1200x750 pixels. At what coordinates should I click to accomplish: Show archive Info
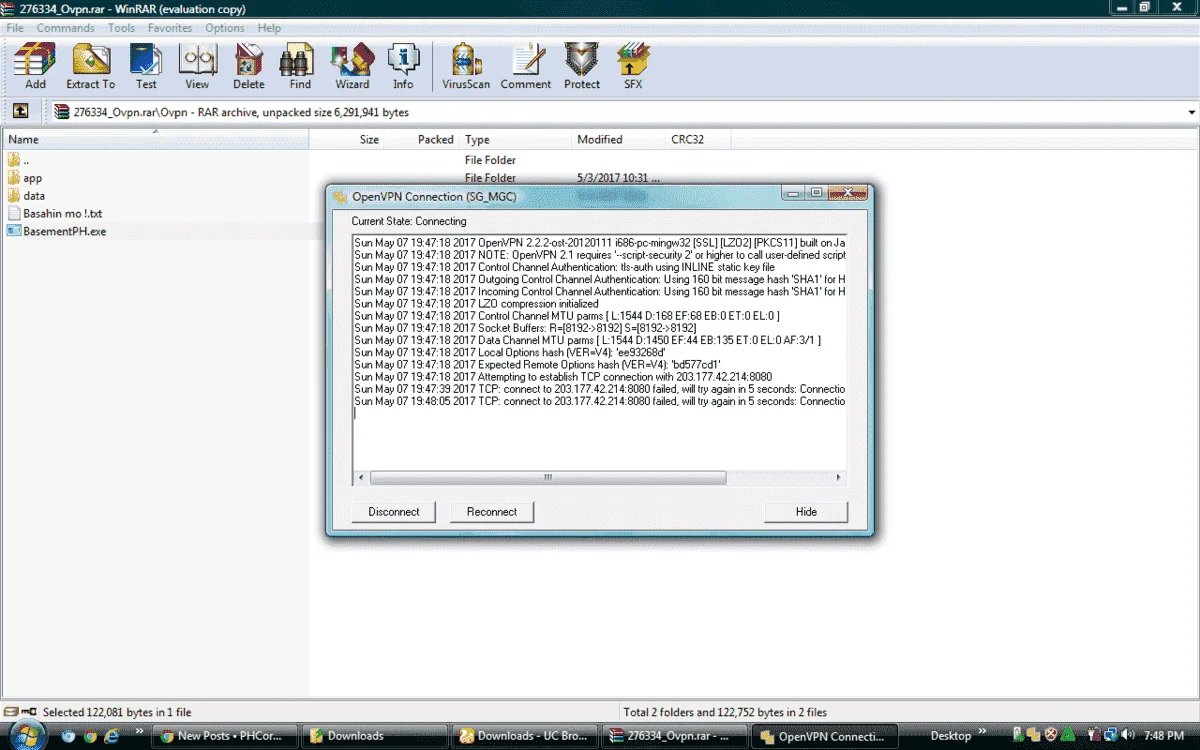(403, 66)
